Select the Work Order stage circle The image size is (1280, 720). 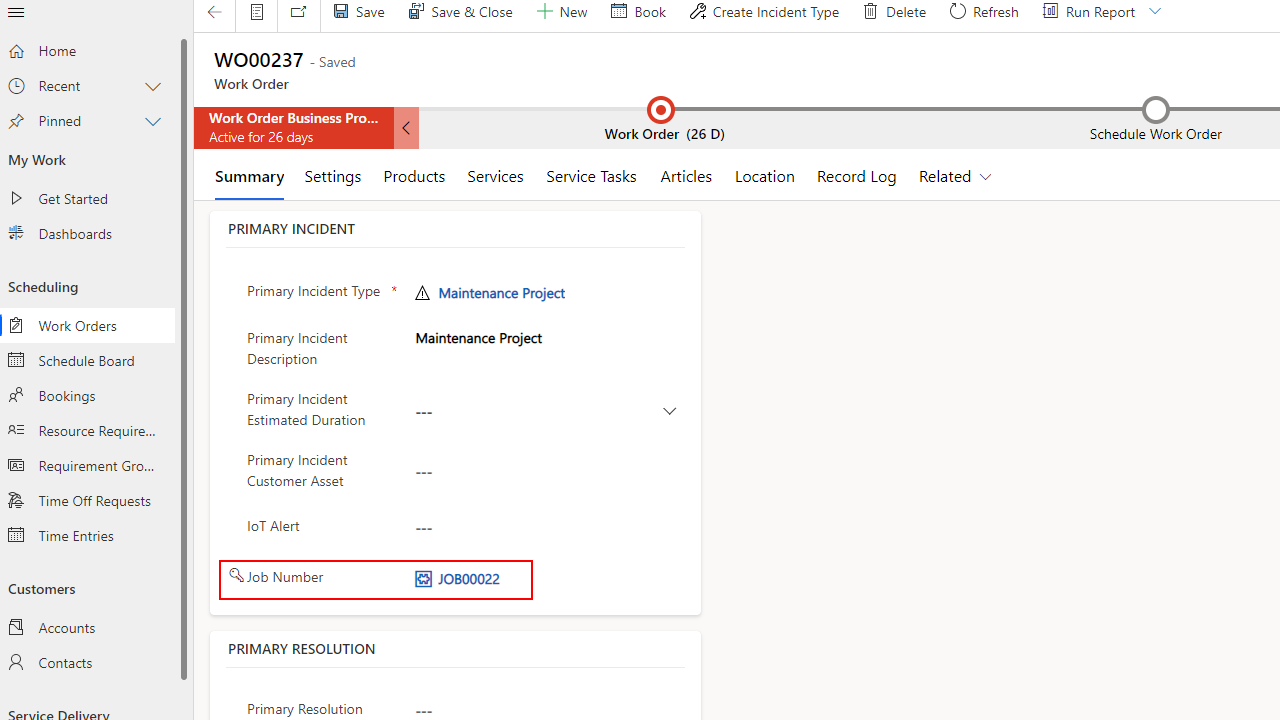click(661, 109)
